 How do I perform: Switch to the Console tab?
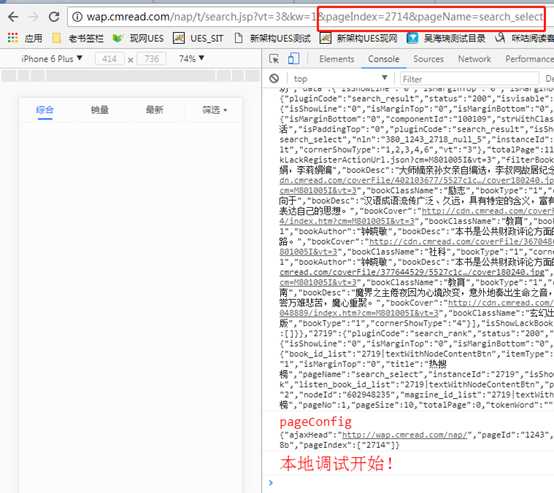pyautogui.click(x=384, y=59)
